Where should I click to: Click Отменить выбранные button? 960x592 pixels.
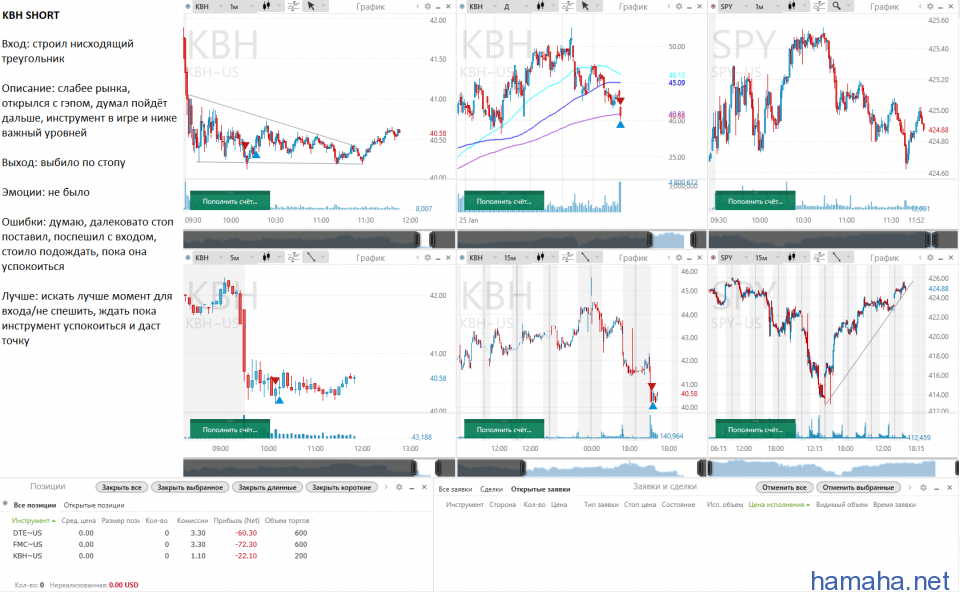click(858, 487)
